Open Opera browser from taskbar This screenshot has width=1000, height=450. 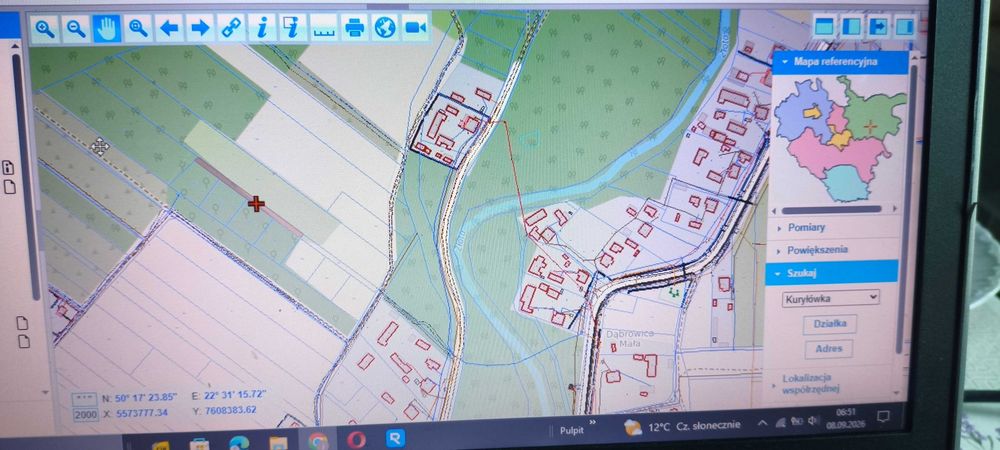point(357,440)
